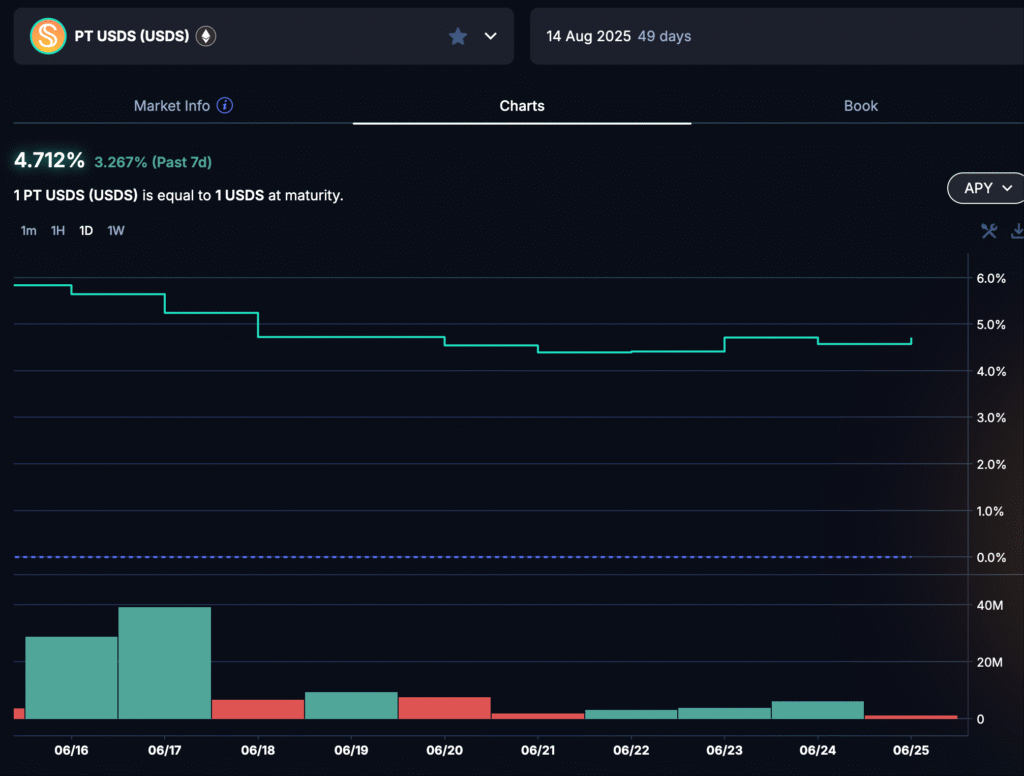Image resolution: width=1024 pixels, height=776 pixels.
Task: Click the 2.0% y-axis label
Action: pyautogui.click(x=991, y=464)
